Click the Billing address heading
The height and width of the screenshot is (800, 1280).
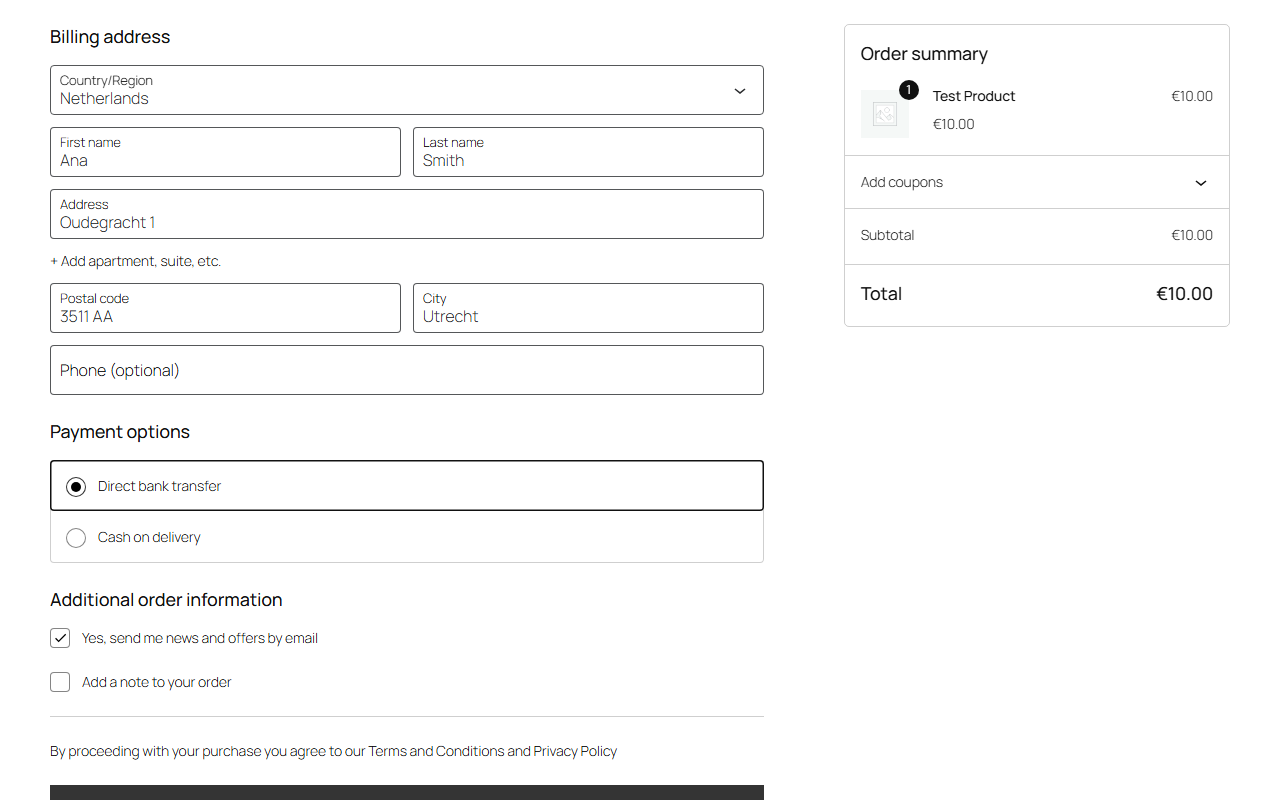coord(110,37)
